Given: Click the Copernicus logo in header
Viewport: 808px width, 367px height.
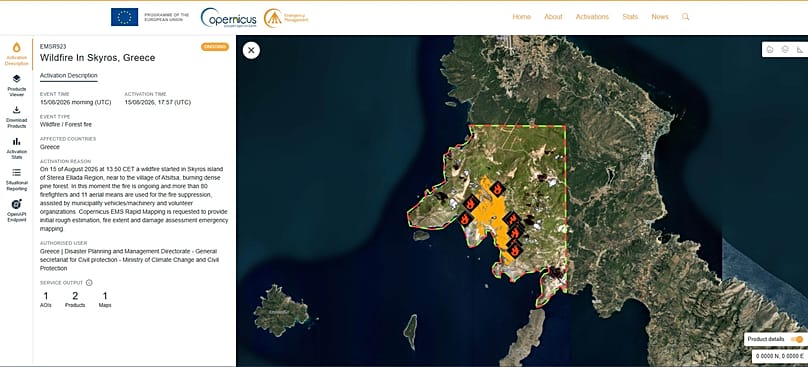Looking at the screenshot, I should (x=228, y=18).
